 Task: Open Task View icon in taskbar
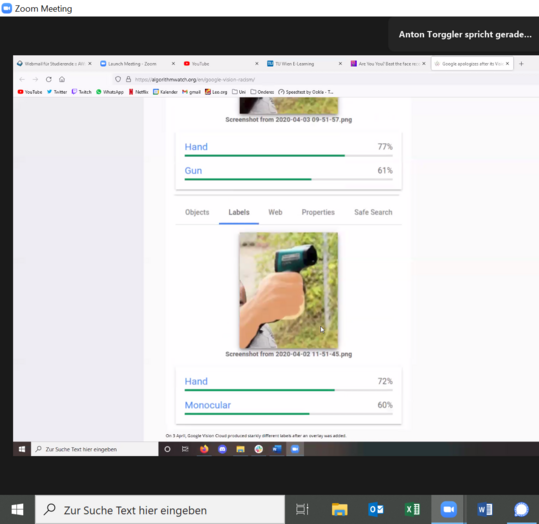click(x=302, y=509)
